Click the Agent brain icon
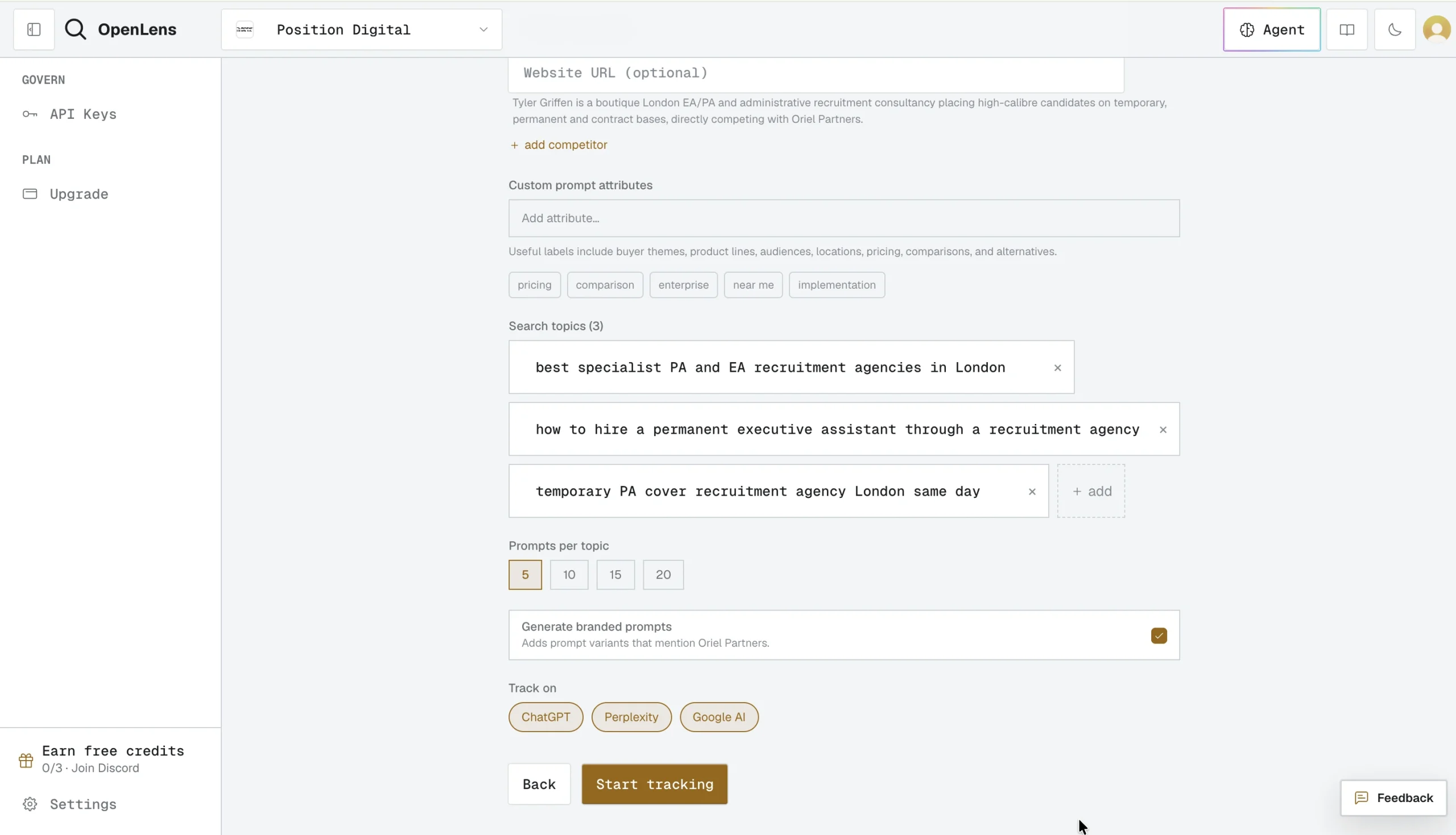The width and height of the screenshot is (1456, 835). click(x=1247, y=30)
